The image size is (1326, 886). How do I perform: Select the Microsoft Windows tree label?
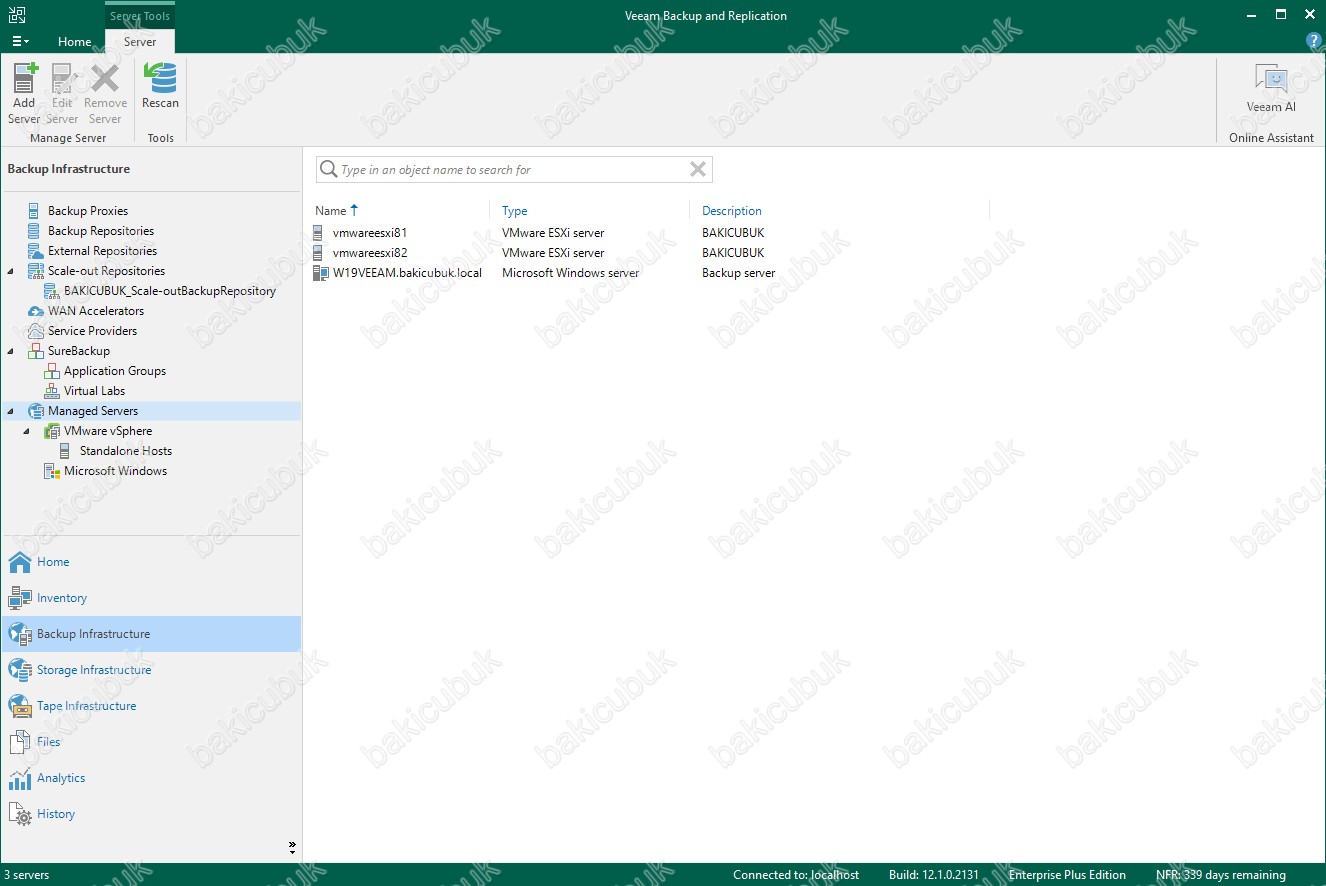pyautogui.click(x=116, y=471)
